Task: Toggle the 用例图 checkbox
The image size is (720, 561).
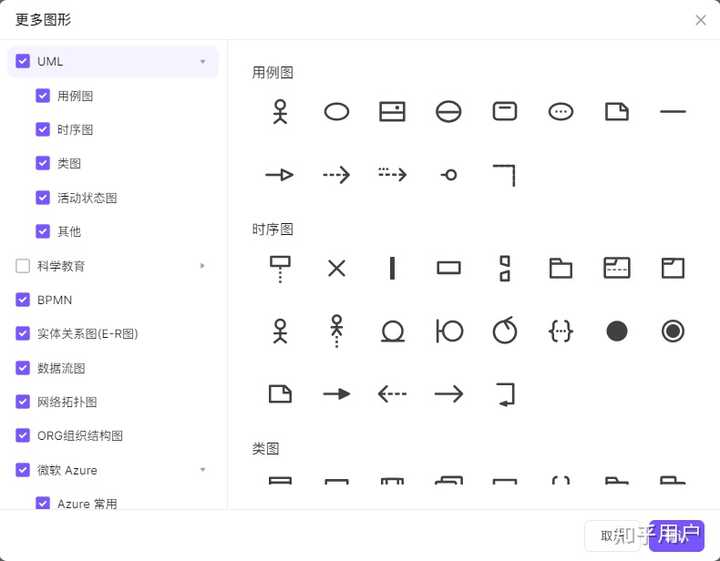Action: click(x=43, y=95)
